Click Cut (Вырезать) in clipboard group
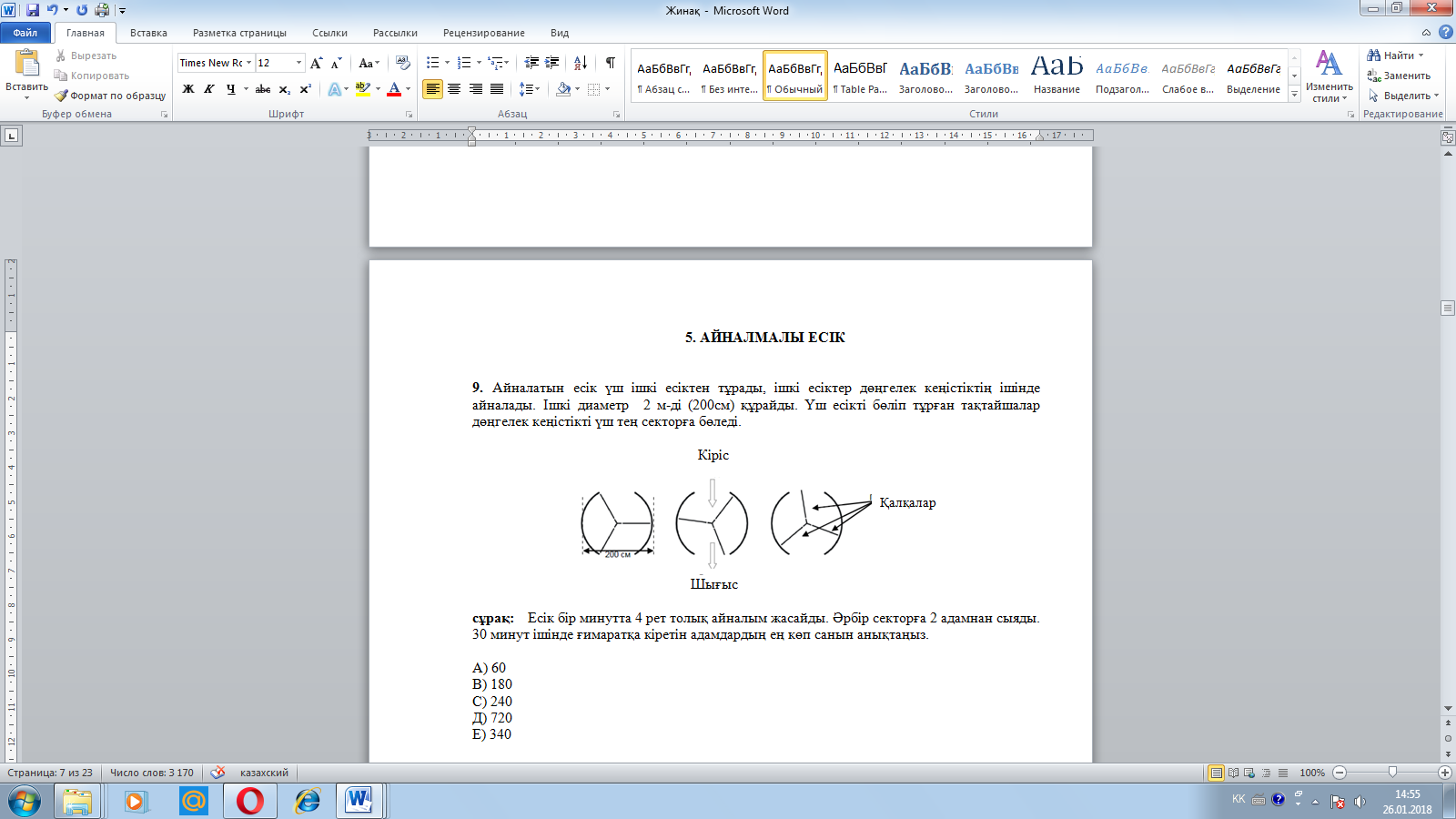 (86, 56)
